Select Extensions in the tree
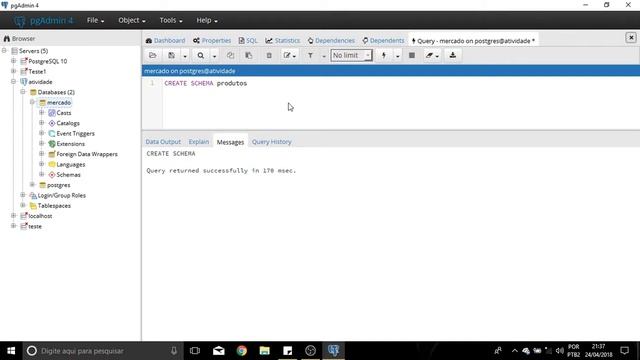The width and height of the screenshot is (640, 360). click(70, 144)
